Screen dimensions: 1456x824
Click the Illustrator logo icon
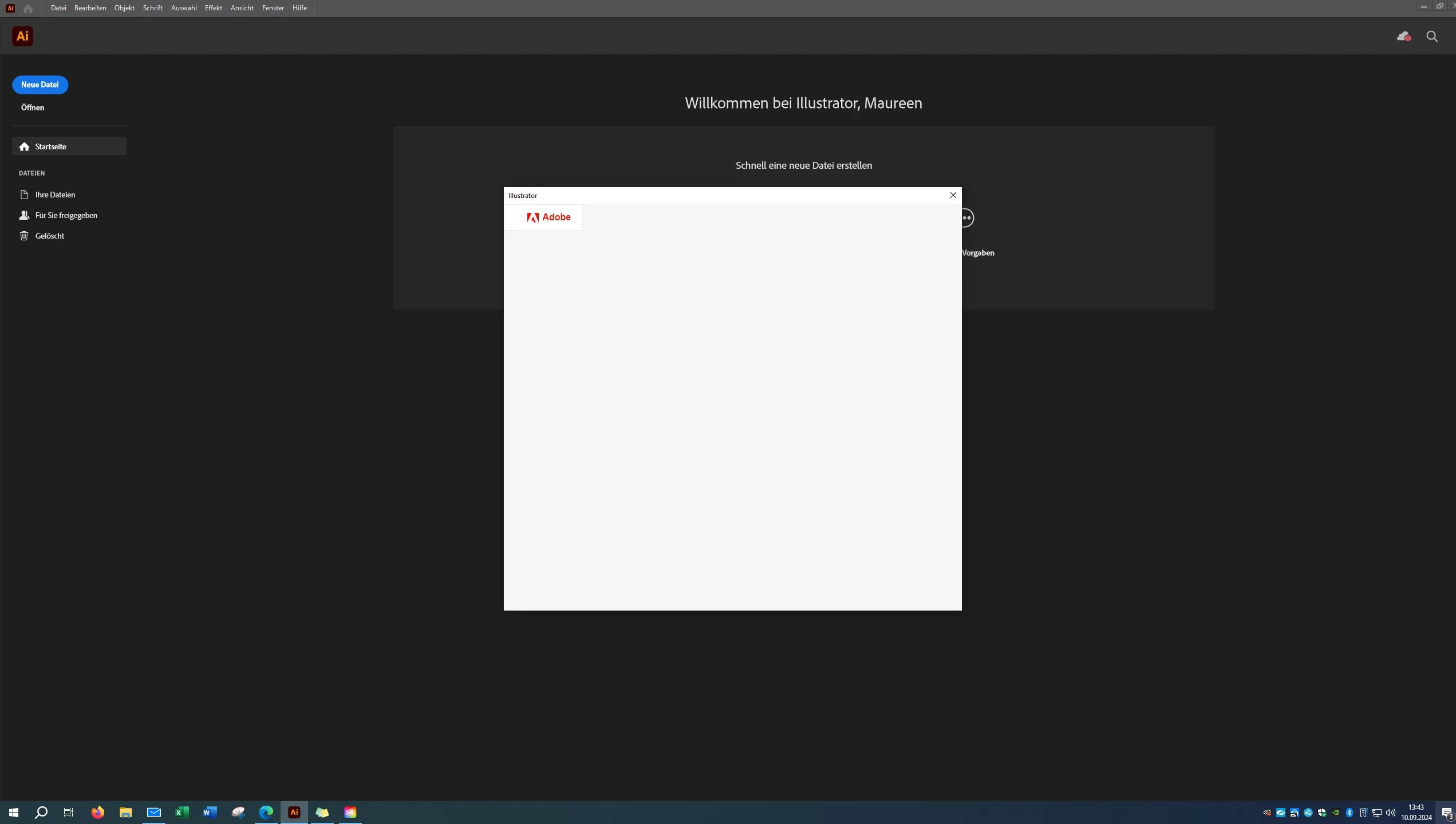pyautogui.click(x=22, y=37)
